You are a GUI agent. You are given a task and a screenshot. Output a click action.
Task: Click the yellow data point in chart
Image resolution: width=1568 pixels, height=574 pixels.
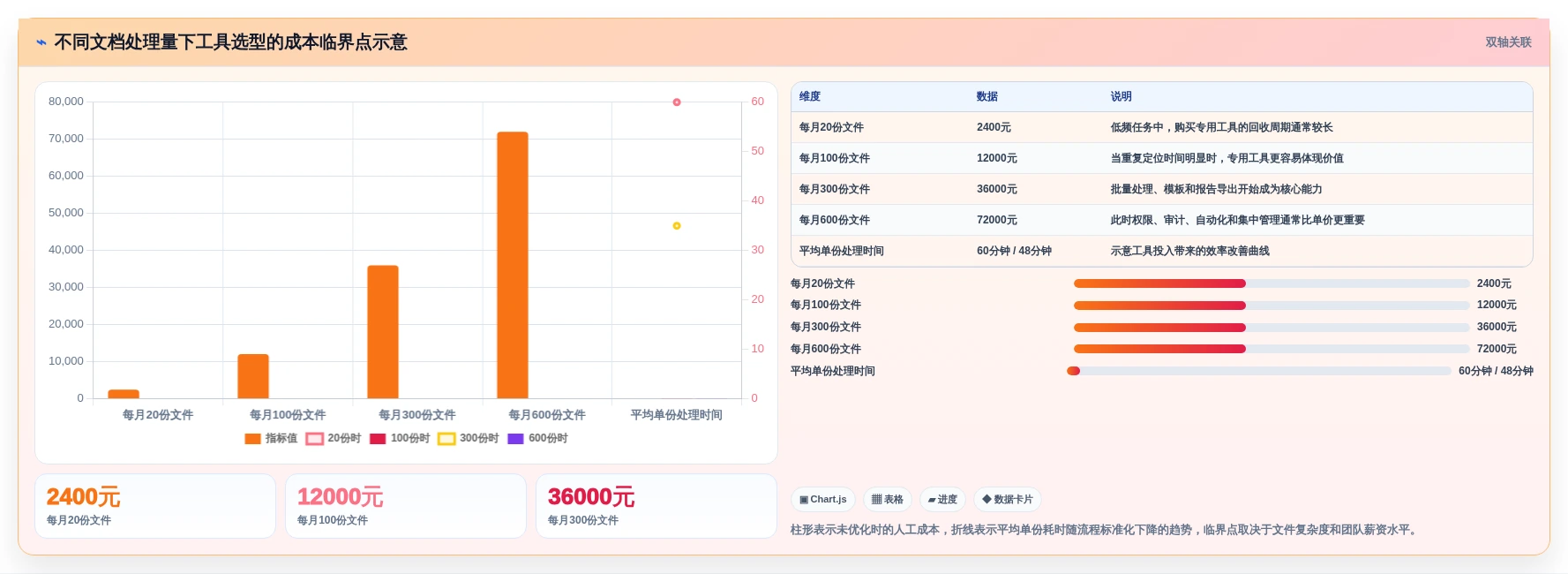point(677,226)
